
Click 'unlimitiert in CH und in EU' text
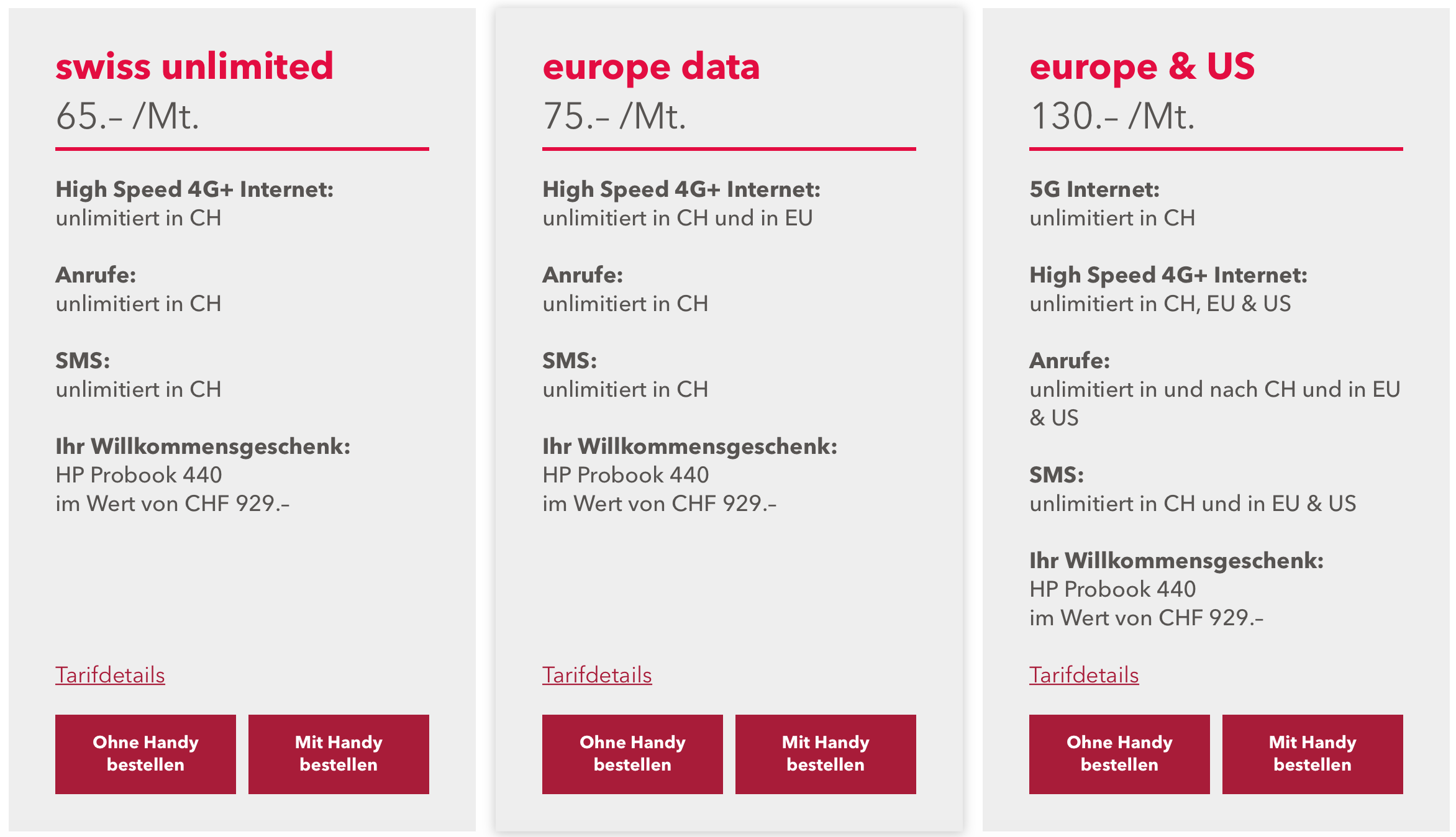tap(678, 217)
